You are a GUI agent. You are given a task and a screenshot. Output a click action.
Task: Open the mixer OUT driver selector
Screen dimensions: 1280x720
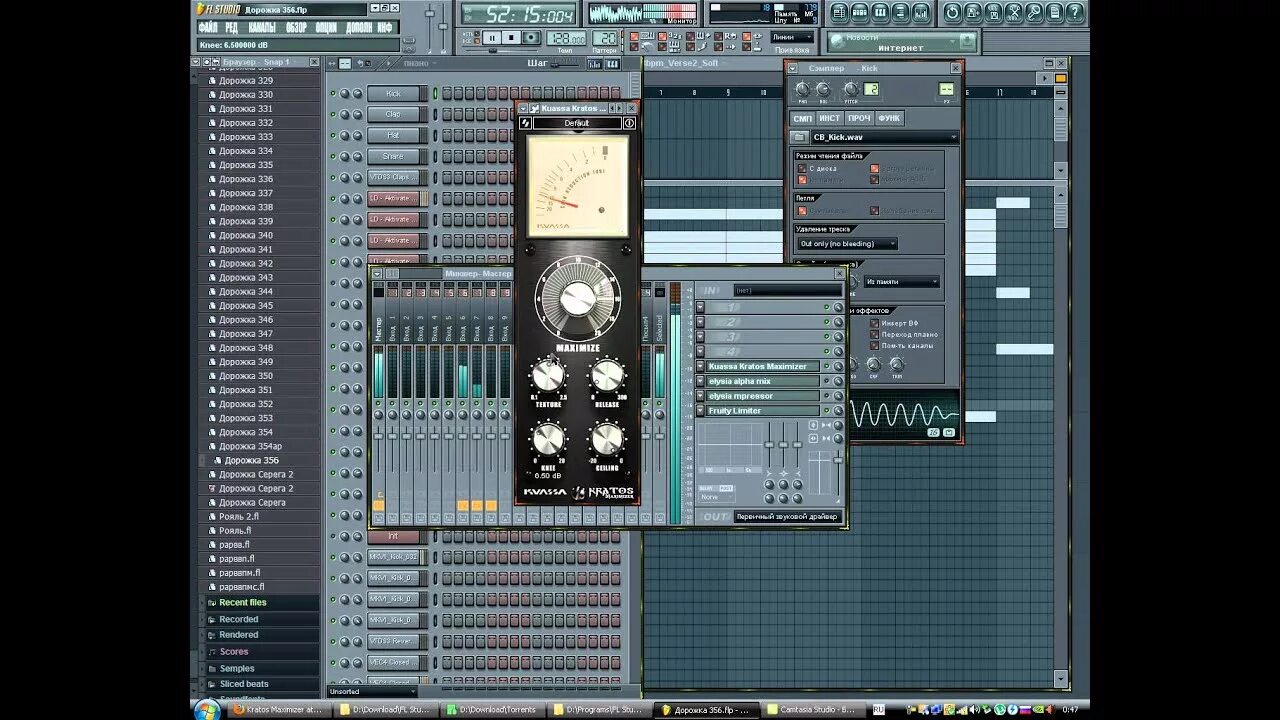(788, 517)
